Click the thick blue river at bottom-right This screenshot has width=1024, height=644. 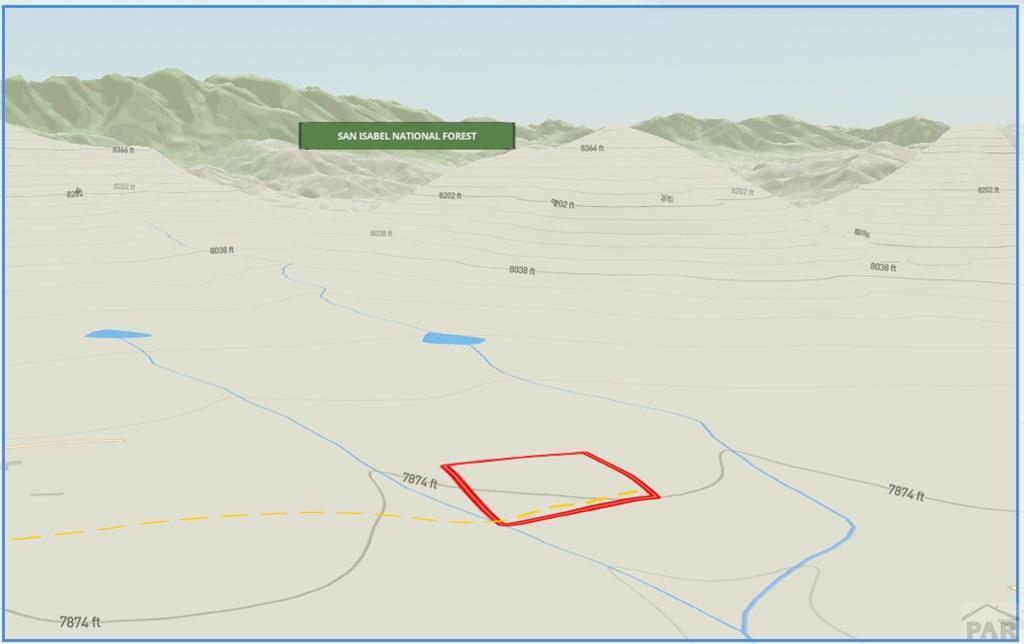pyautogui.click(x=800, y=575)
